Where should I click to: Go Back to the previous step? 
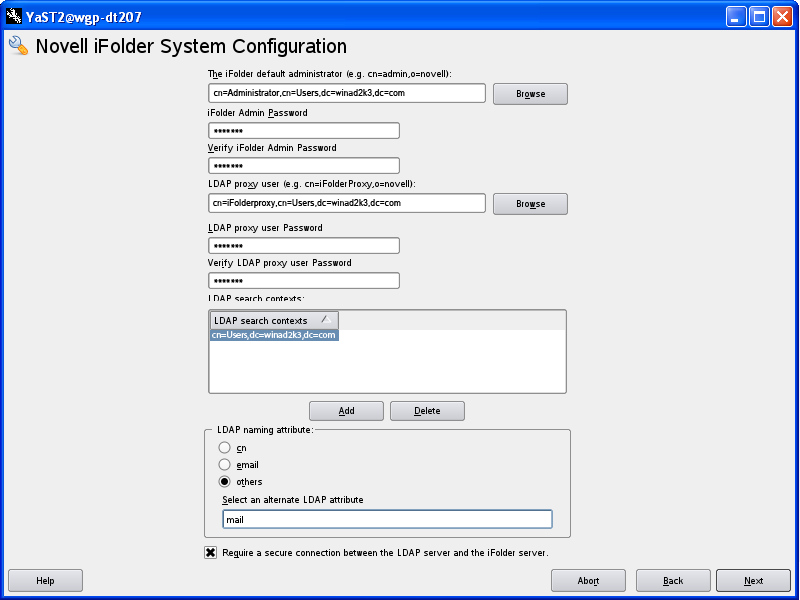click(673, 581)
